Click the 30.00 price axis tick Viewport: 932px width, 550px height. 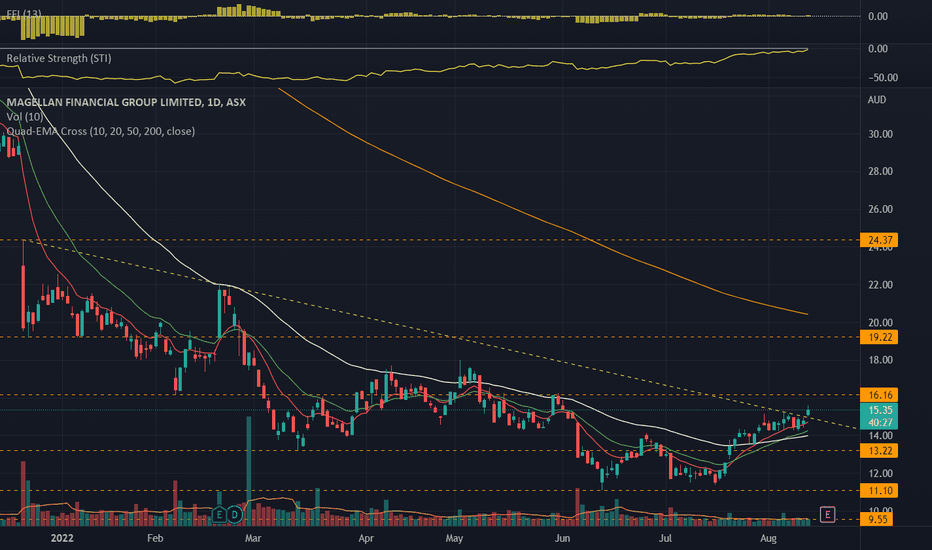pyautogui.click(x=880, y=134)
